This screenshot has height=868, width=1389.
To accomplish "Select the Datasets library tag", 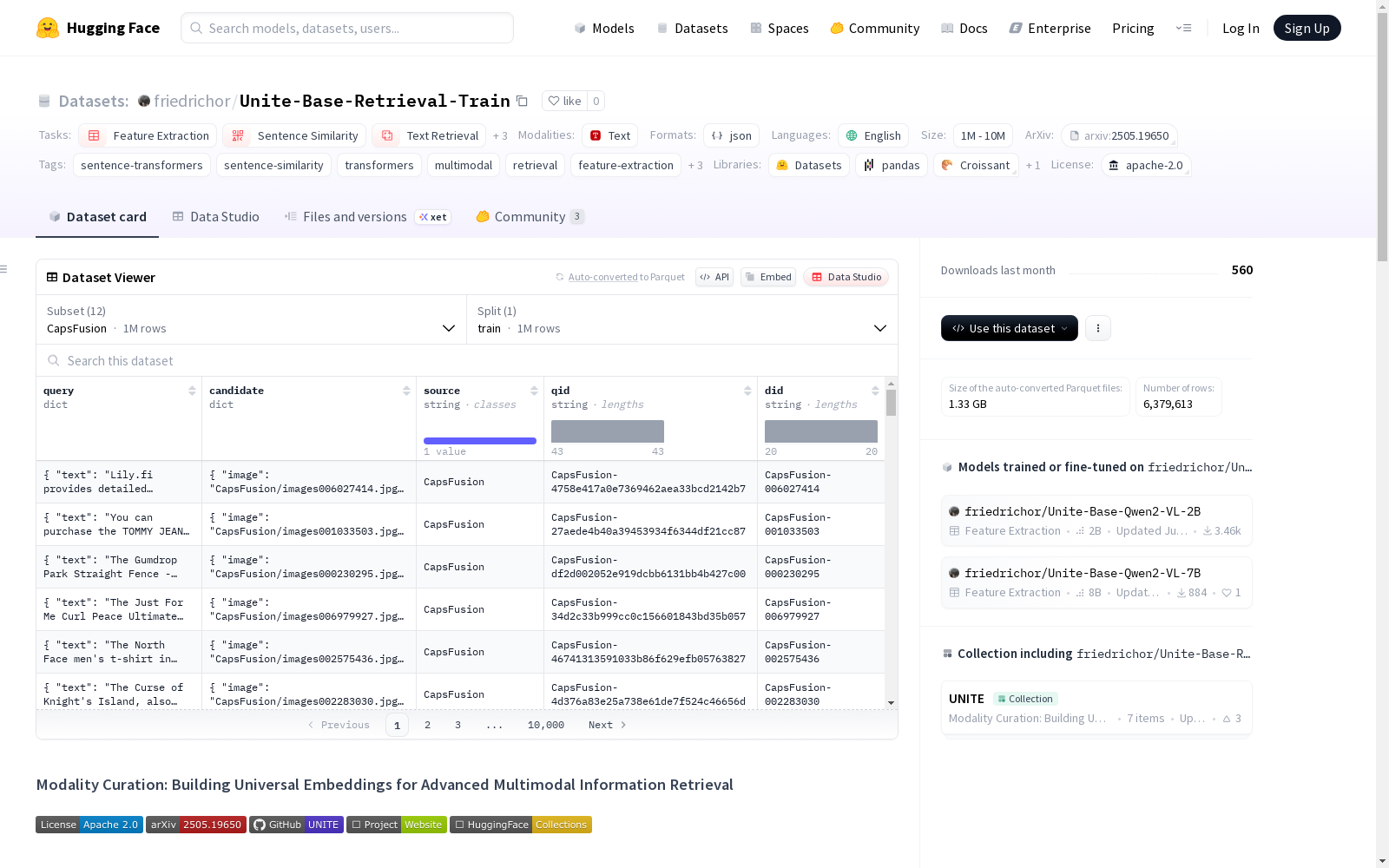I will click(809, 165).
